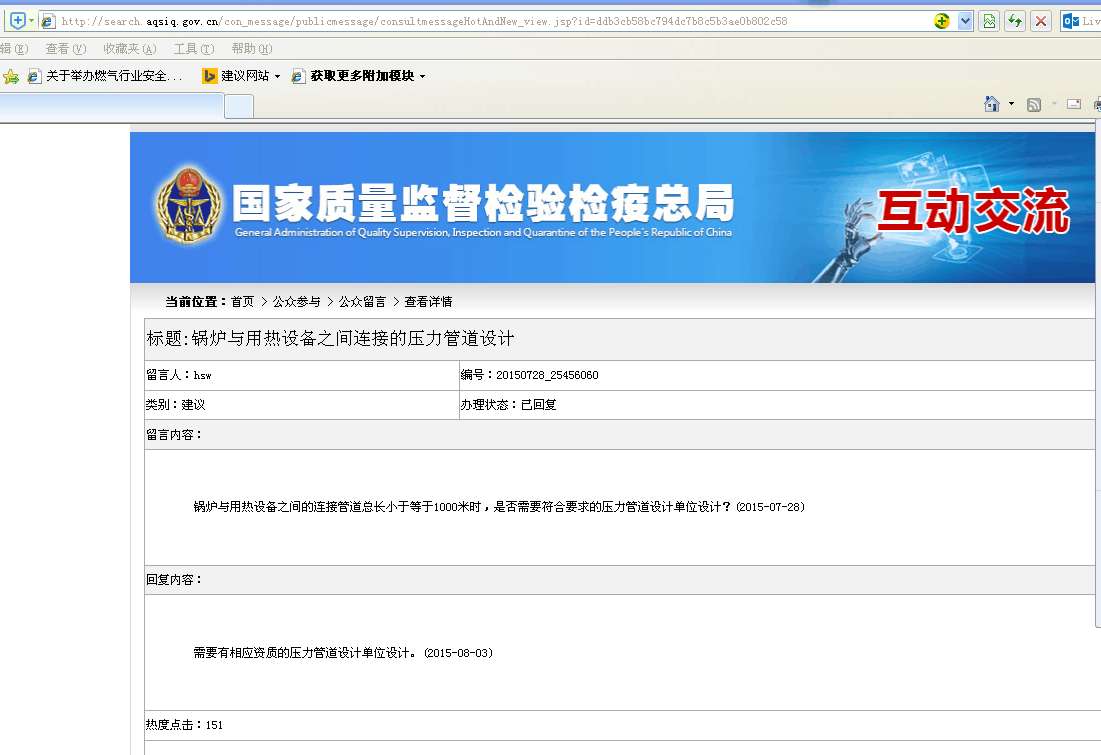Click the message text dated 2015-07-28
Viewport: 1101px width, 755px height.
click(499, 506)
